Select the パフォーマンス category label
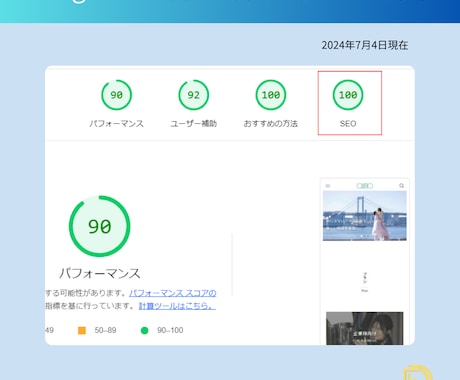Viewport: 460px width, 380px height. (x=116, y=124)
